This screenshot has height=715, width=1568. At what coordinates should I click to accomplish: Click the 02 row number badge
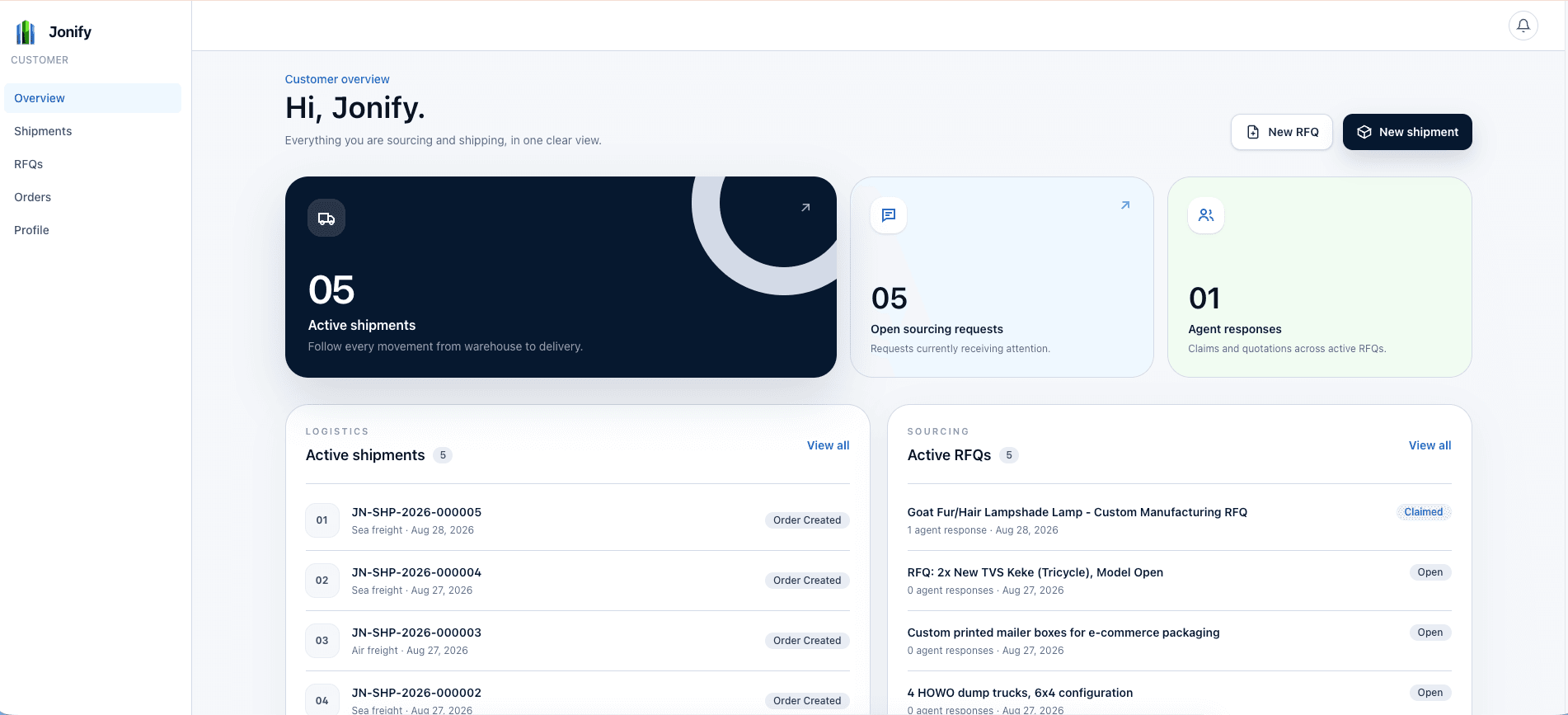click(322, 581)
